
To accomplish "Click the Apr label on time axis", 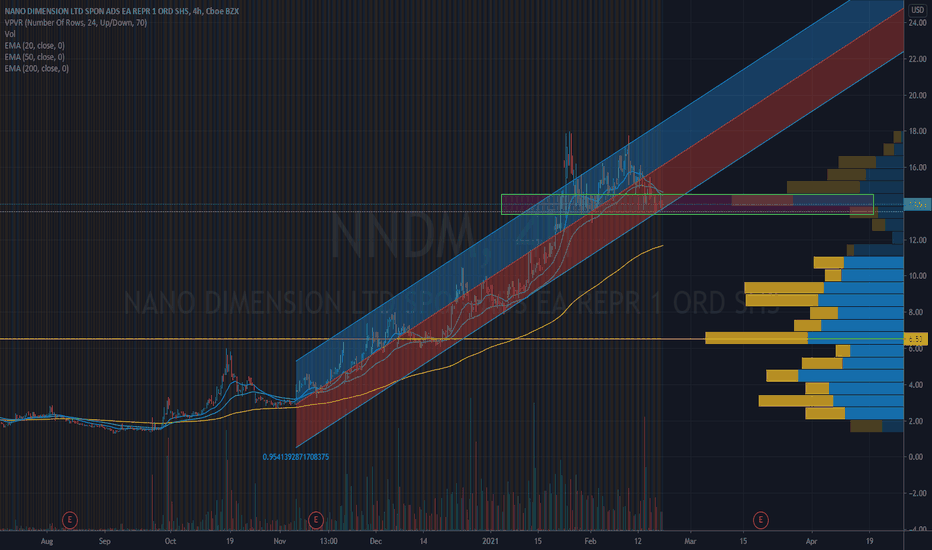I will click(x=811, y=541).
